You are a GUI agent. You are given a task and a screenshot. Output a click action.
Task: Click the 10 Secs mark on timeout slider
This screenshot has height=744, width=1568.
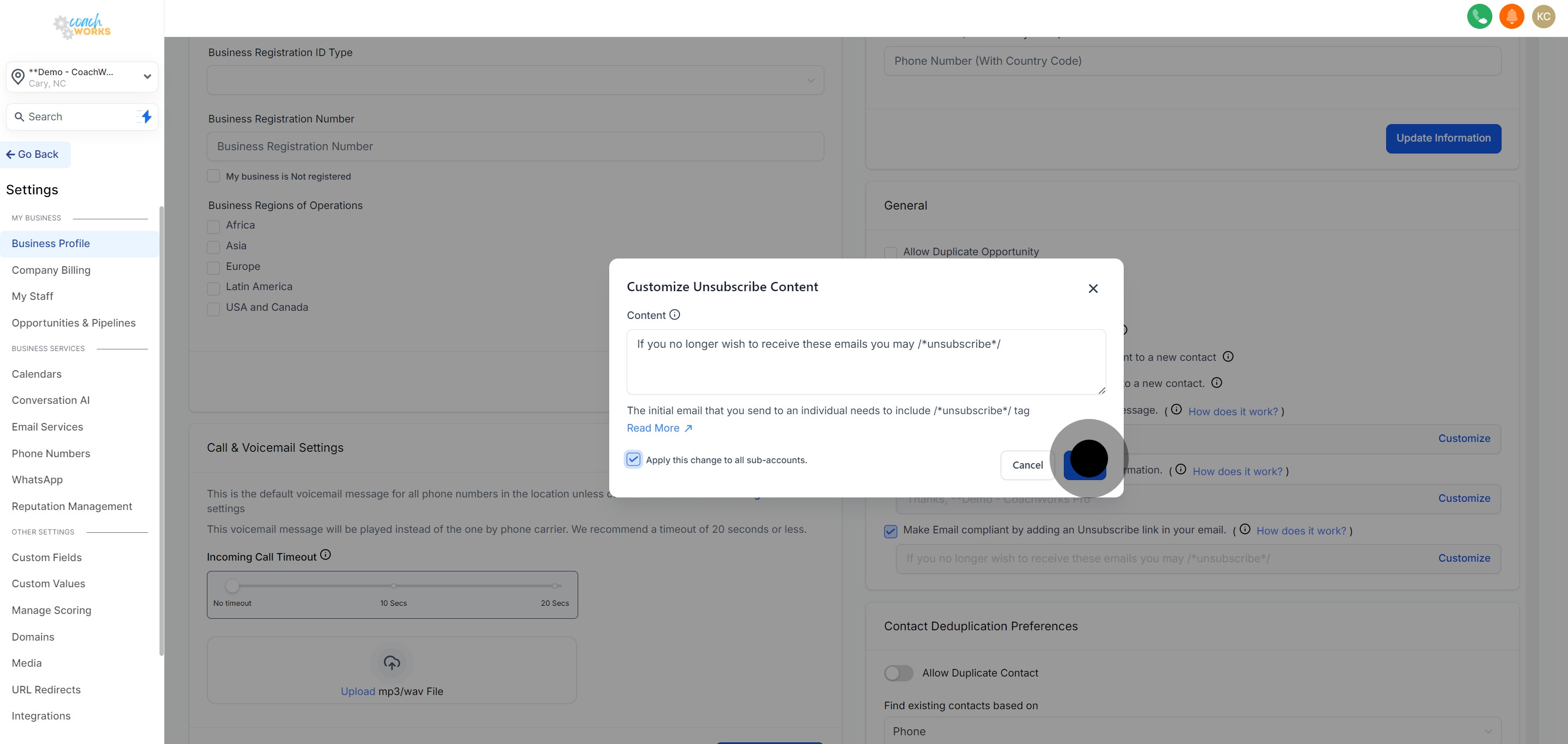point(394,587)
